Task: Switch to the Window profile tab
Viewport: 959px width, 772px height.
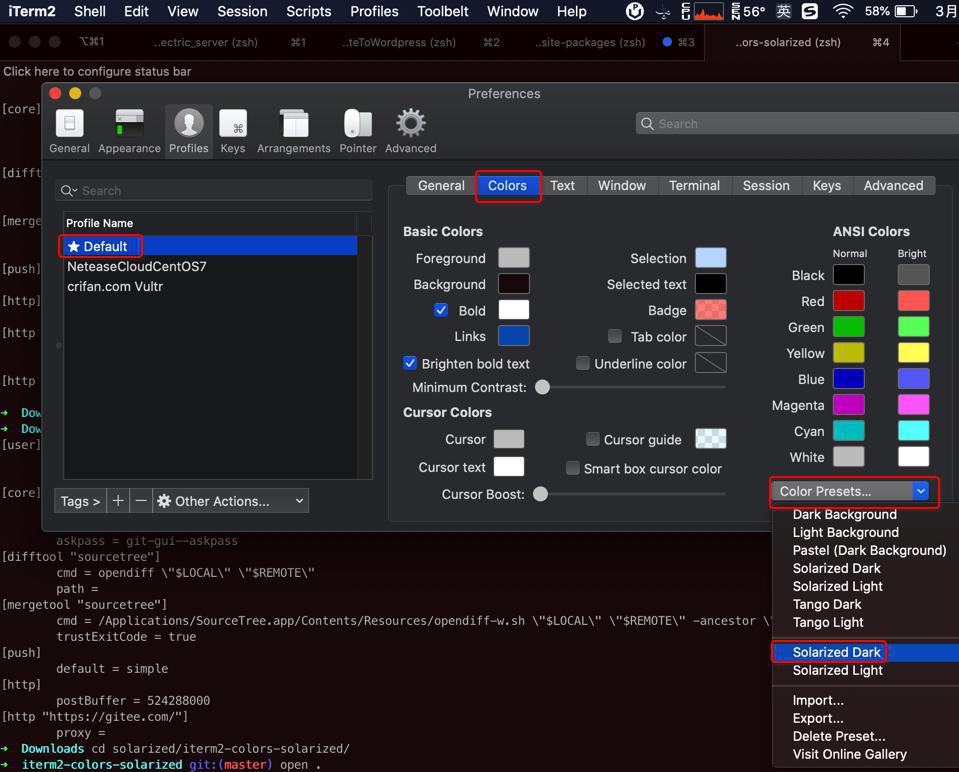Action: point(621,185)
